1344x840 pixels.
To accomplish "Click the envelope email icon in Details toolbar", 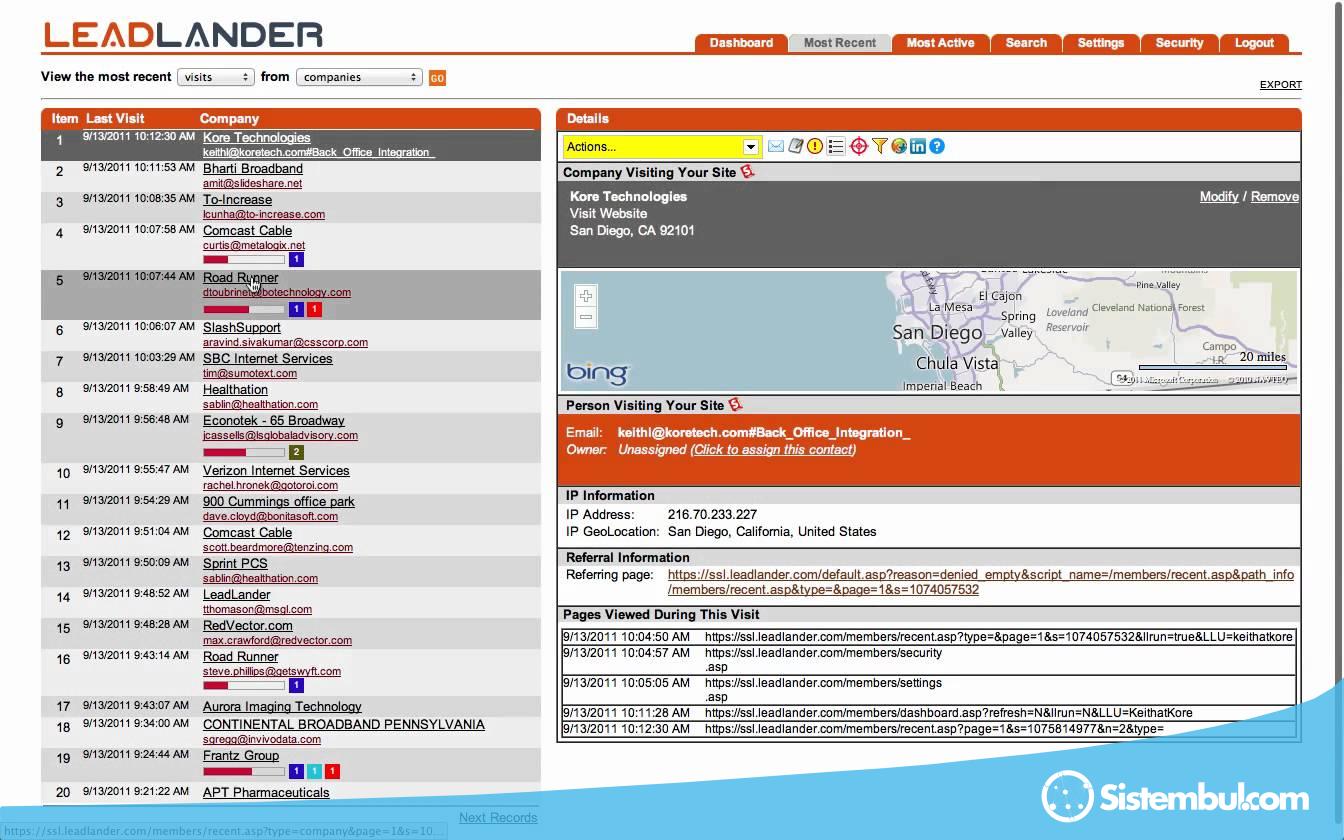I will pyautogui.click(x=776, y=146).
